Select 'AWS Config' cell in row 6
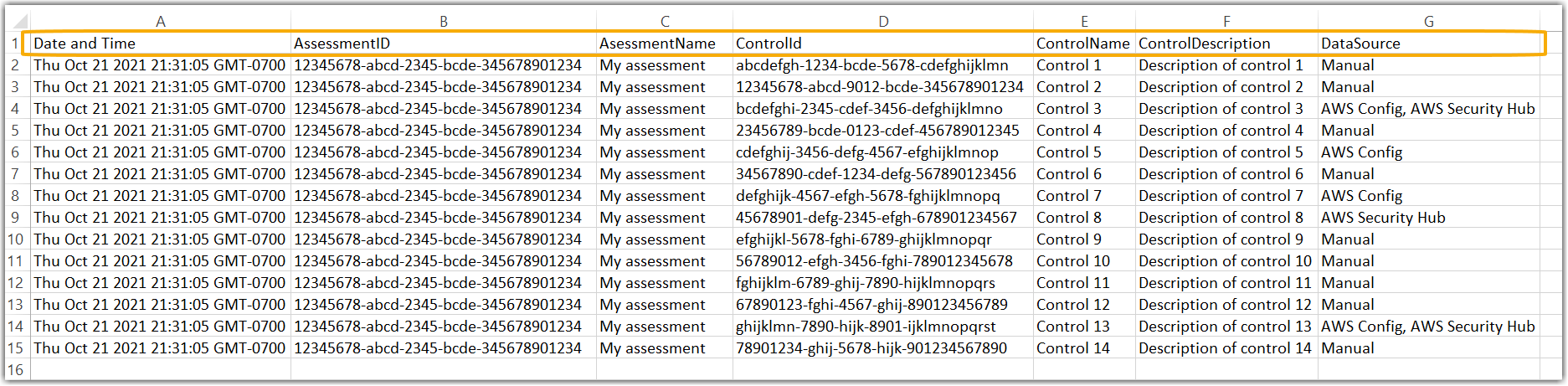This screenshot has width=1568, height=386. pyautogui.click(x=1361, y=152)
